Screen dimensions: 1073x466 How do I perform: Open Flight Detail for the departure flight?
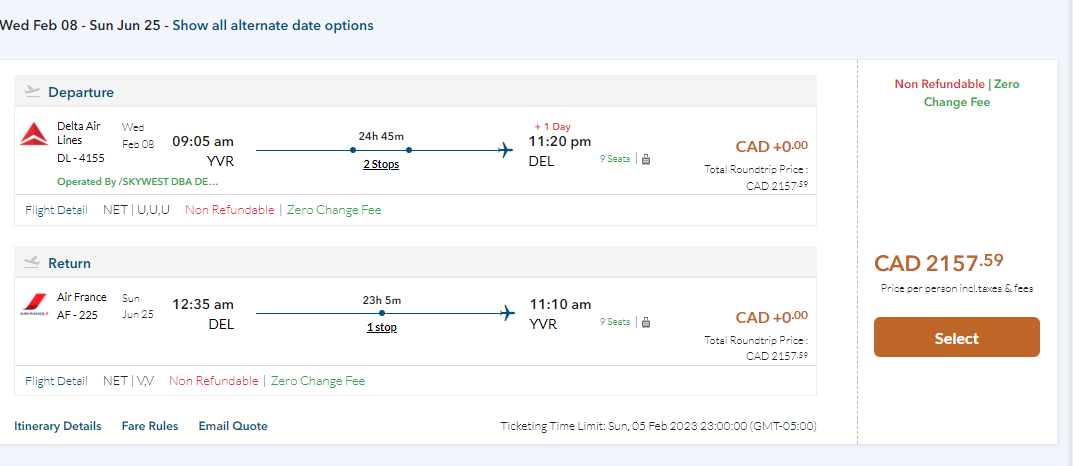tap(56, 210)
